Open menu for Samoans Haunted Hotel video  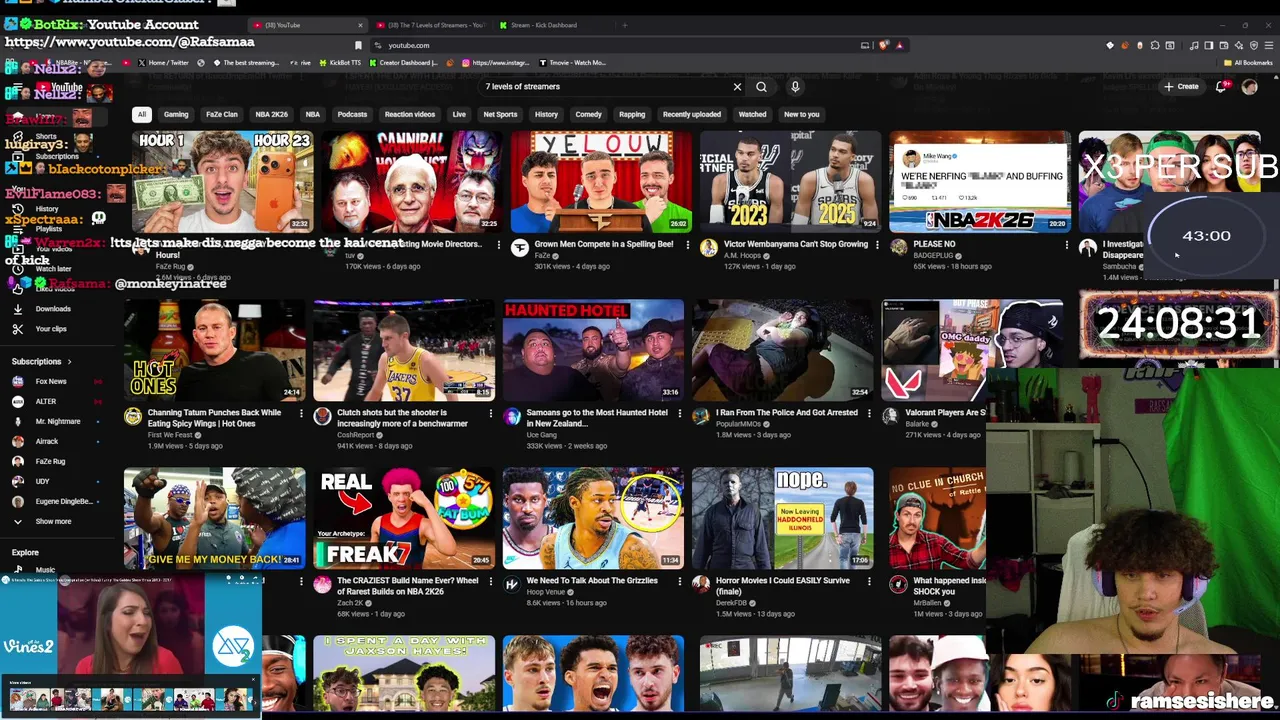(x=679, y=413)
